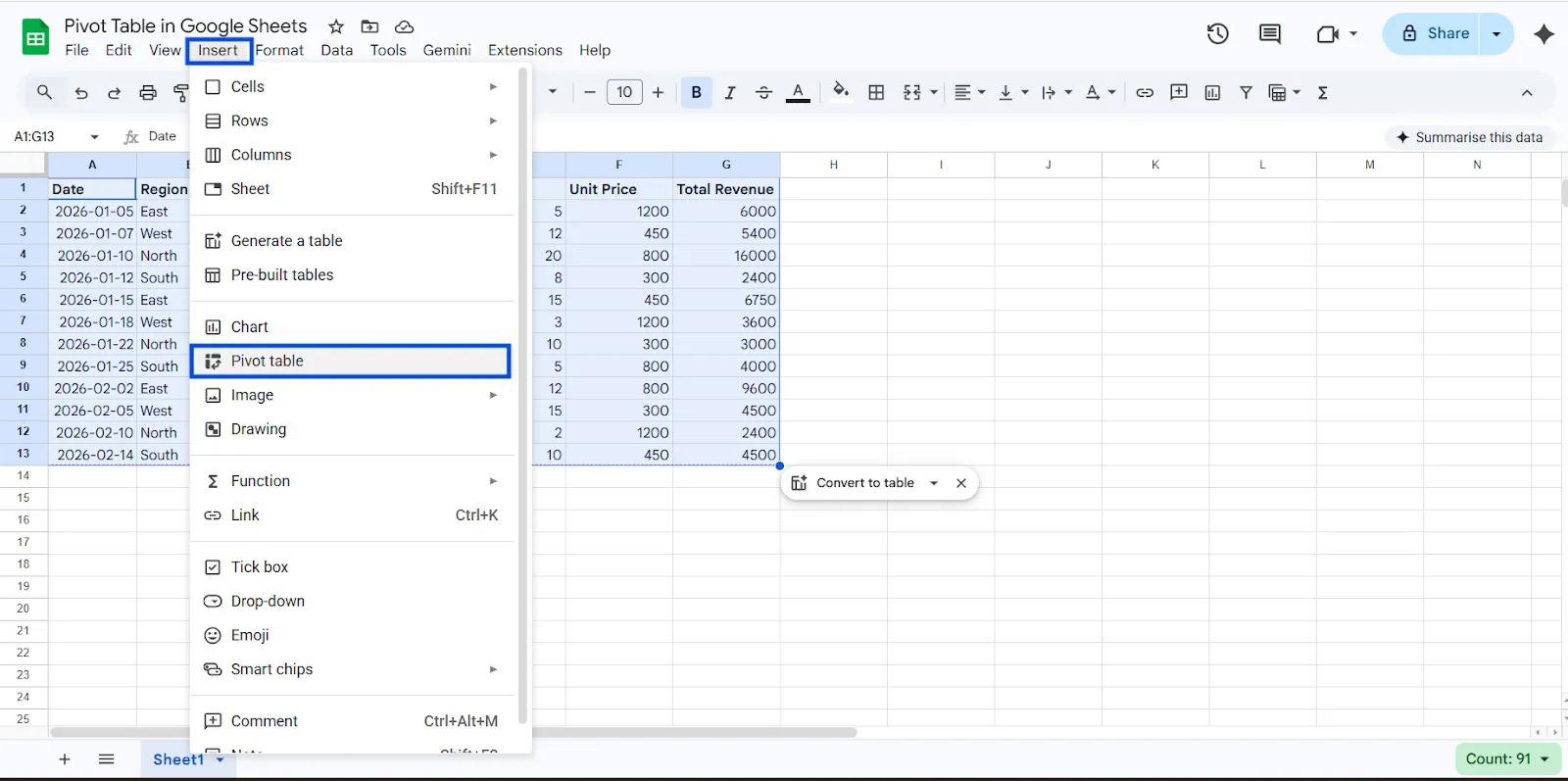Open version history clock icon
The width and height of the screenshot is (1568, 781).
(x=1217, y=33)
